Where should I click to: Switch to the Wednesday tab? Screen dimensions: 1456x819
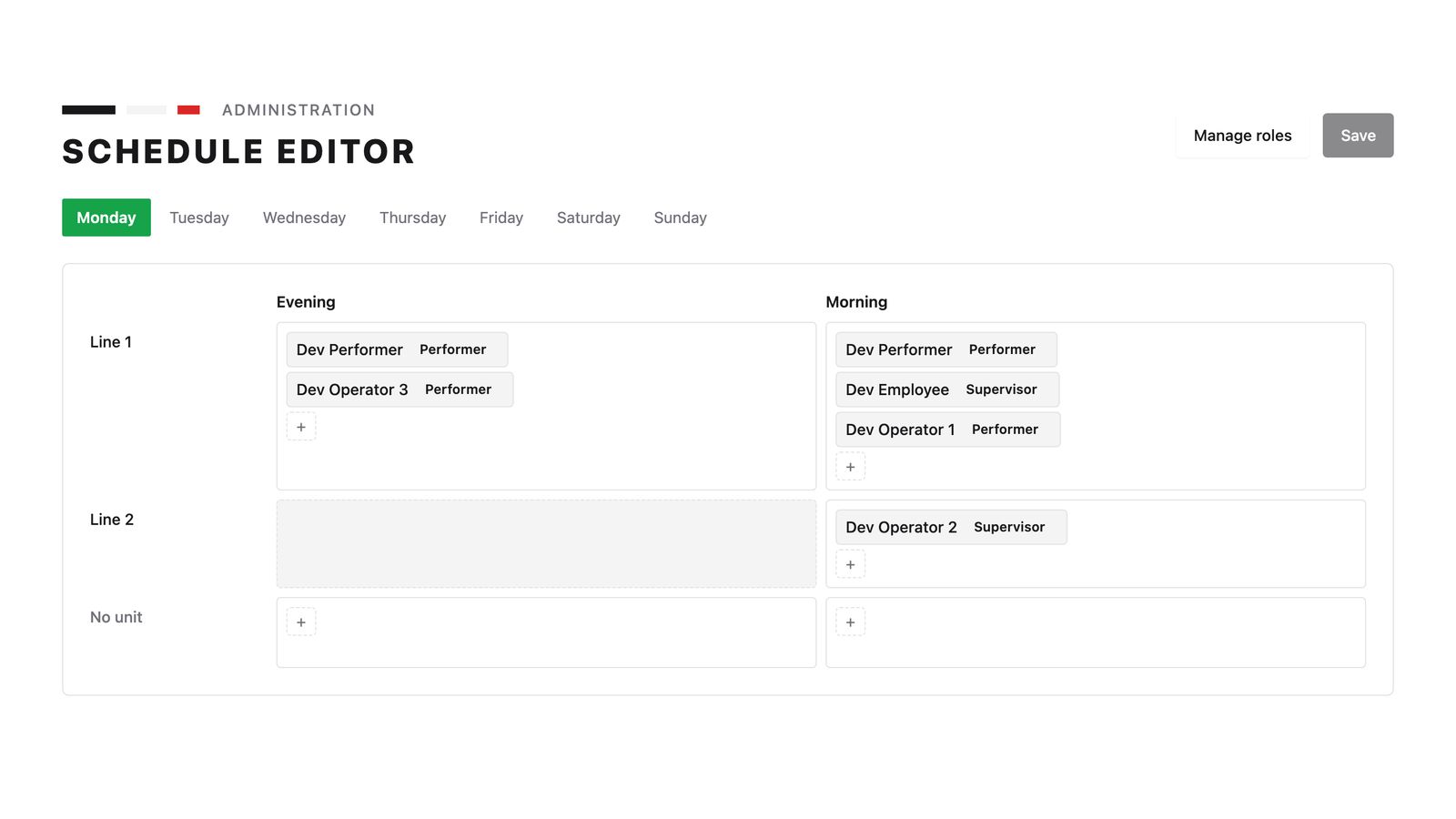pyautogui.click(x=304, y=217)
